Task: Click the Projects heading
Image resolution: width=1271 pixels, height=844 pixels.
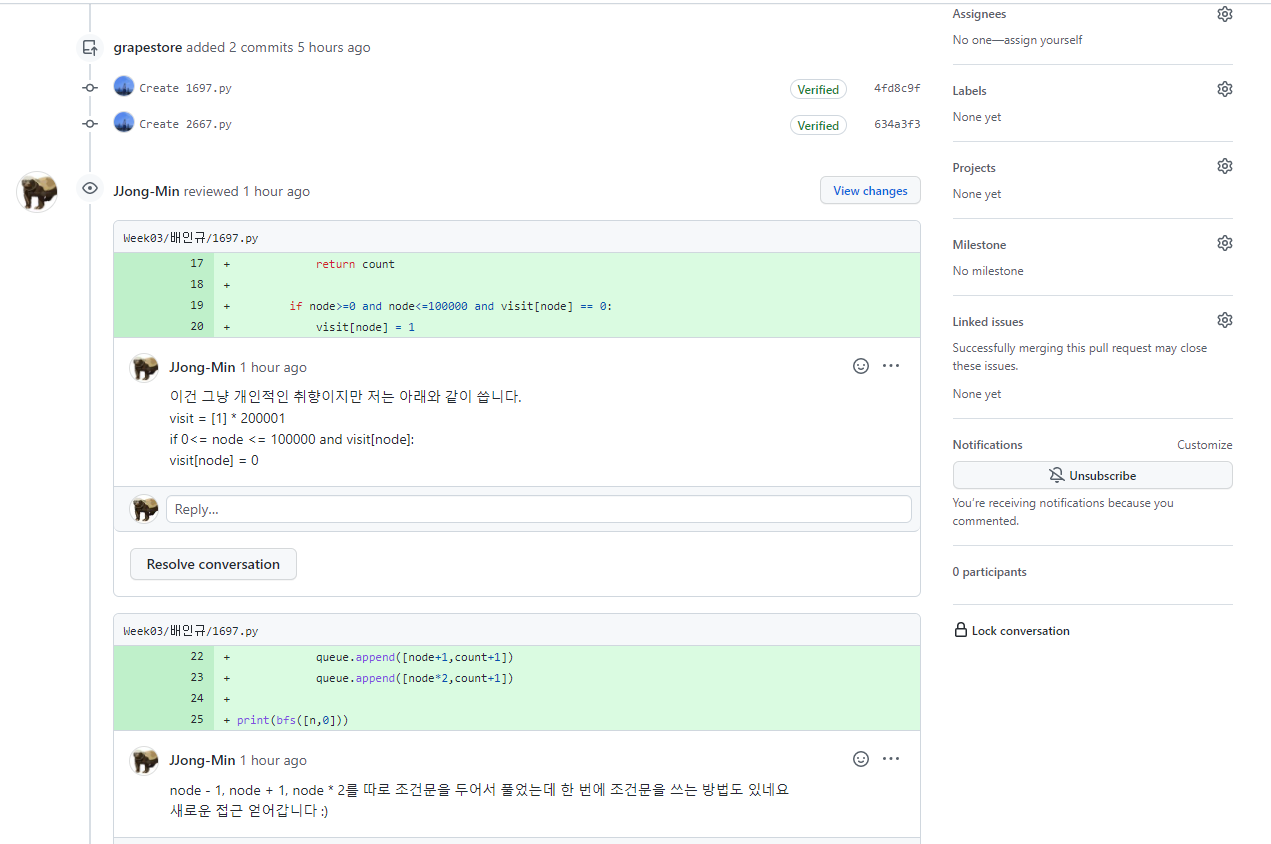Action: [x=974, y=168]
